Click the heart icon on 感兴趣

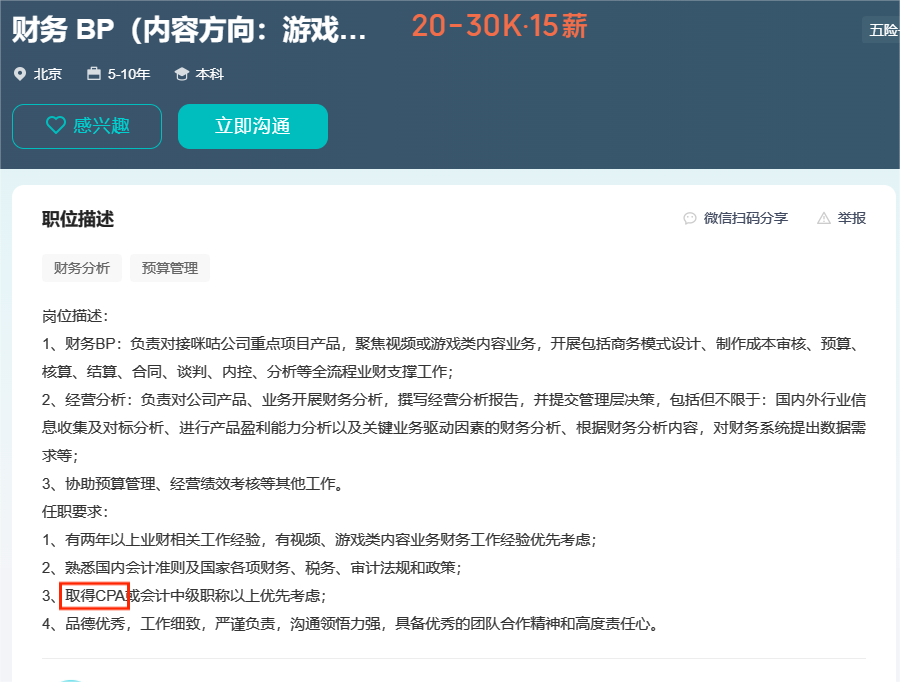point(56,126)
